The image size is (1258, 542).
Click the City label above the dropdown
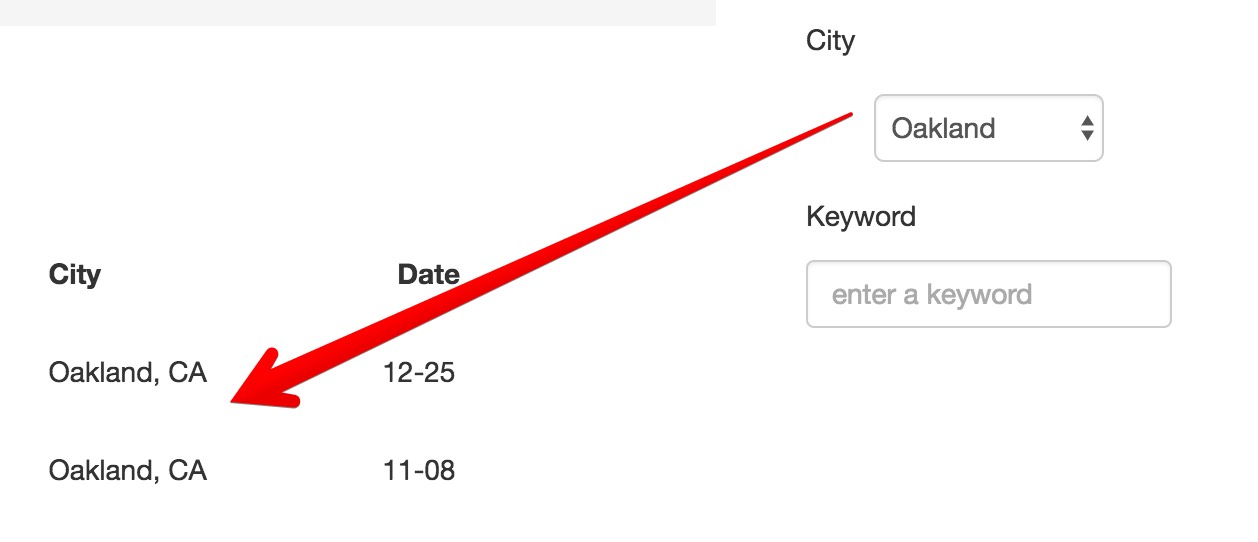(830, 41)
